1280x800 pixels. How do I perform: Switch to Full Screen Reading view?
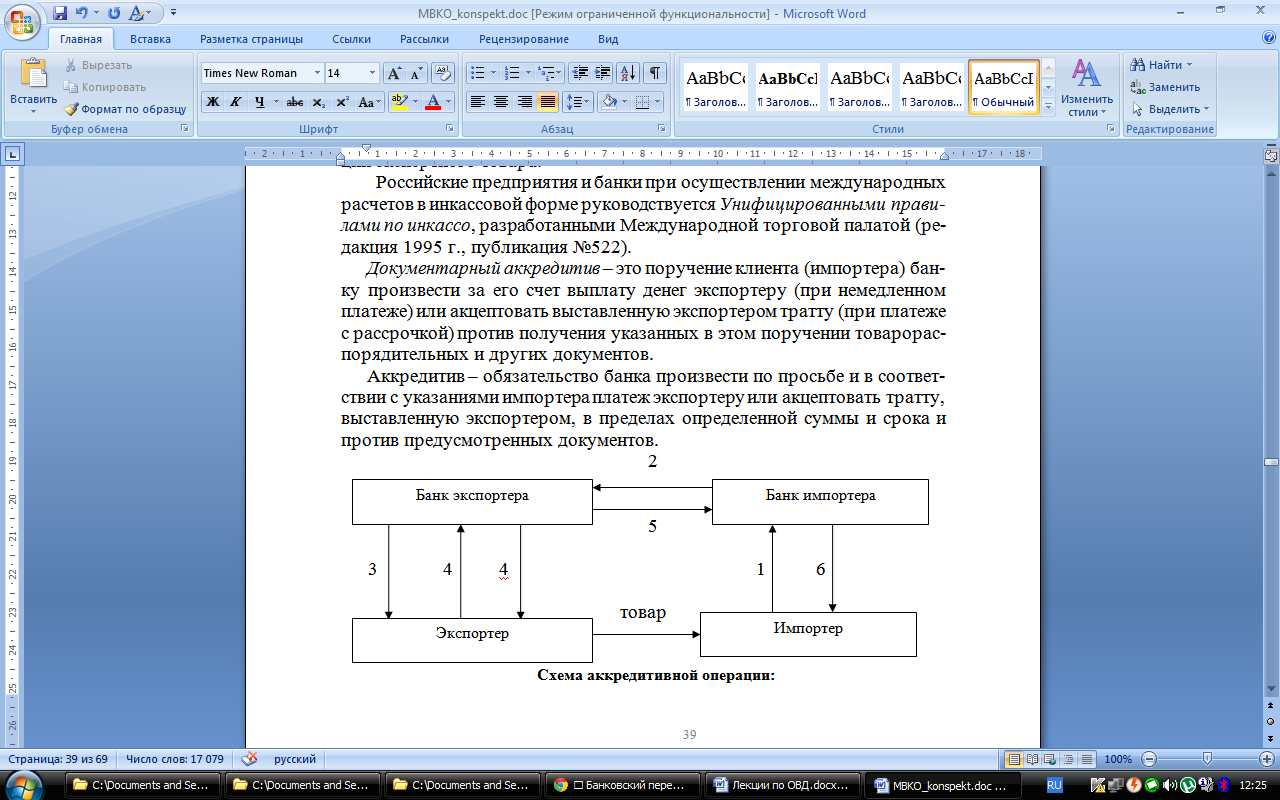pyautogui.click(x=1032, y=759)
